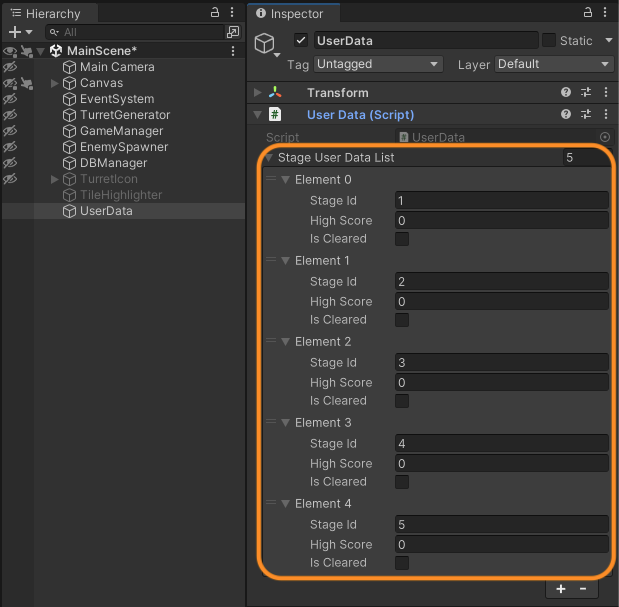This screenshot has height=607, width=619.
Task: Check Is Cleared for Element 4
Action: [x=402, y=563]
